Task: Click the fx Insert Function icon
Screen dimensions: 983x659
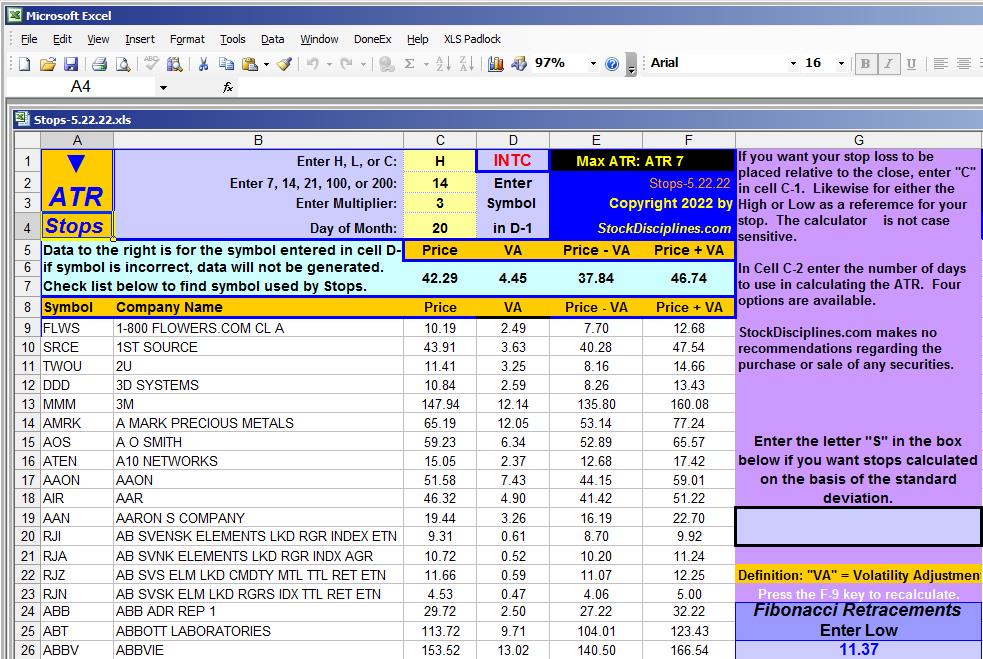Action: click(x=228, y=87)
